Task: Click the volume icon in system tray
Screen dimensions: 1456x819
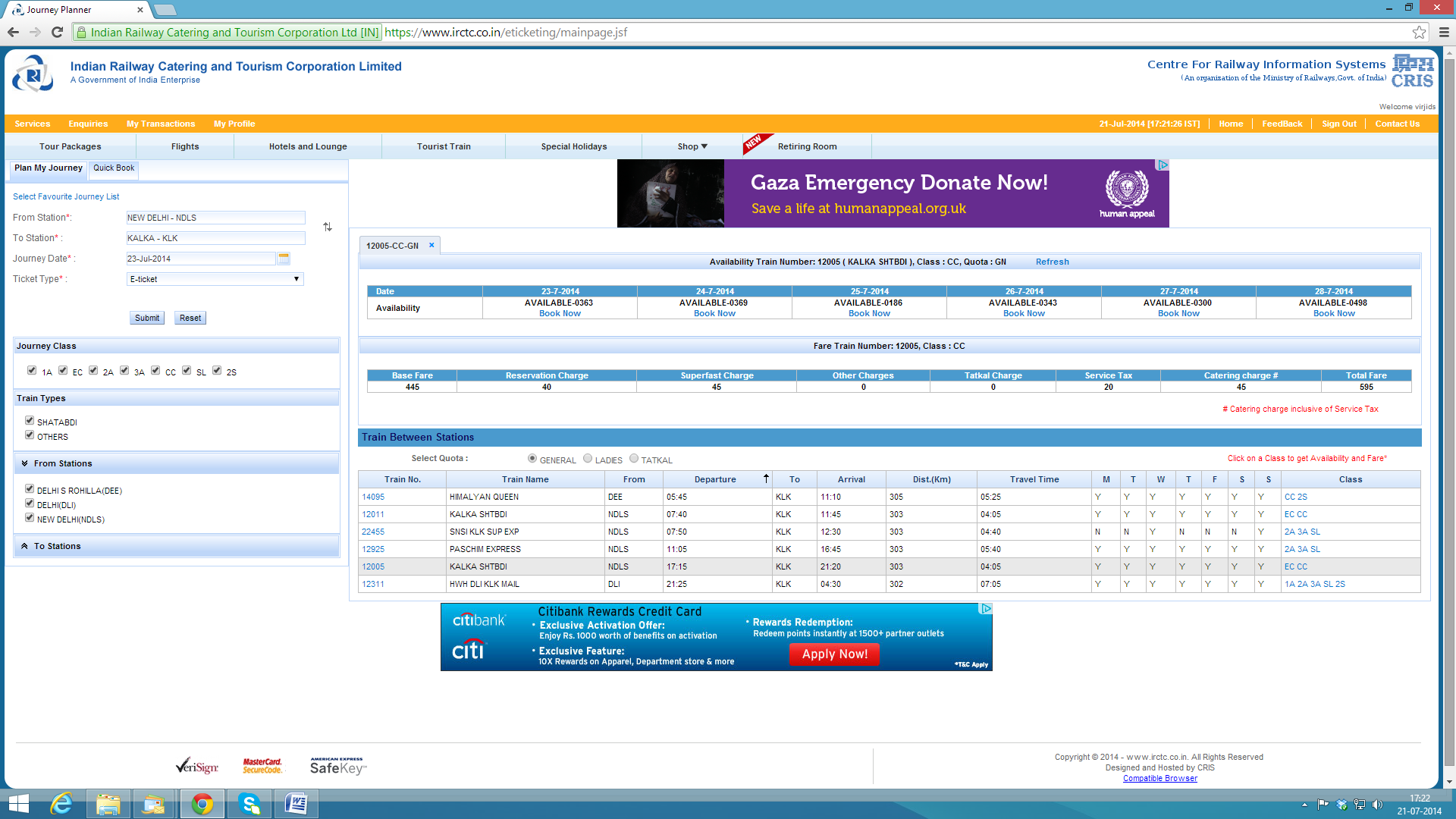Action: pyautogui.click(x=1377, y=805)
